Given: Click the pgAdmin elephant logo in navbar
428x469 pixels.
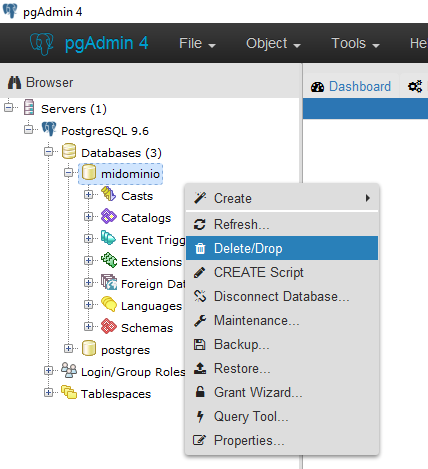Looking at the screenshot, I should (x=42, y=44).
